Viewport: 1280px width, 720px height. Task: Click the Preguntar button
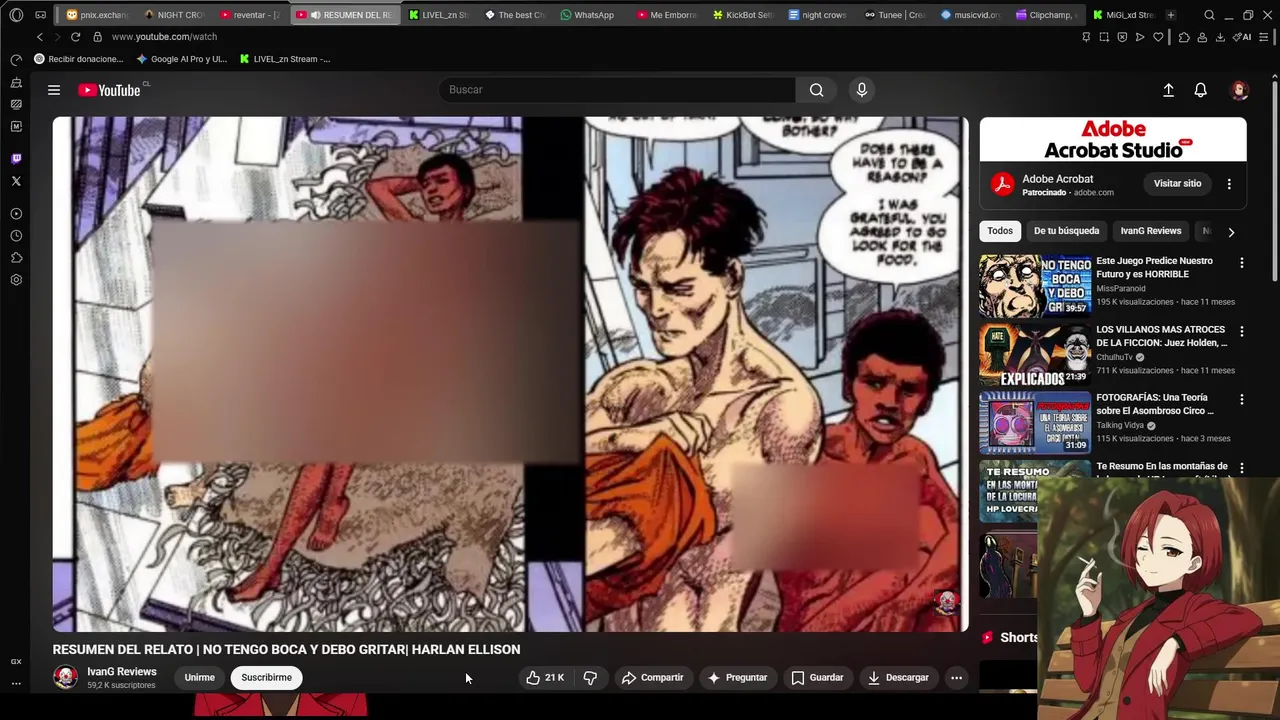click(x=737, y=678)
